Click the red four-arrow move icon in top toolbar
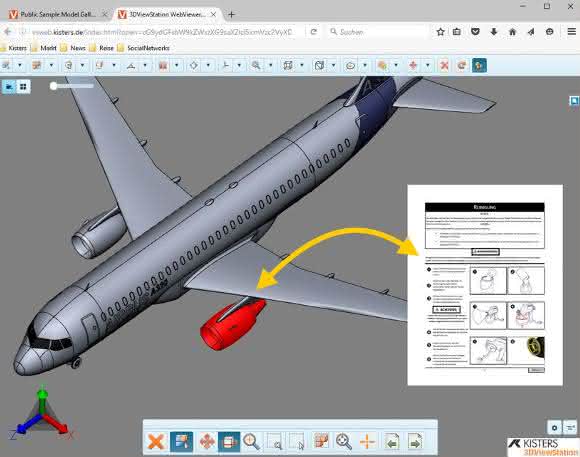Image resolution: width=580 pixels, height=457 pixels. click(413, 65)
